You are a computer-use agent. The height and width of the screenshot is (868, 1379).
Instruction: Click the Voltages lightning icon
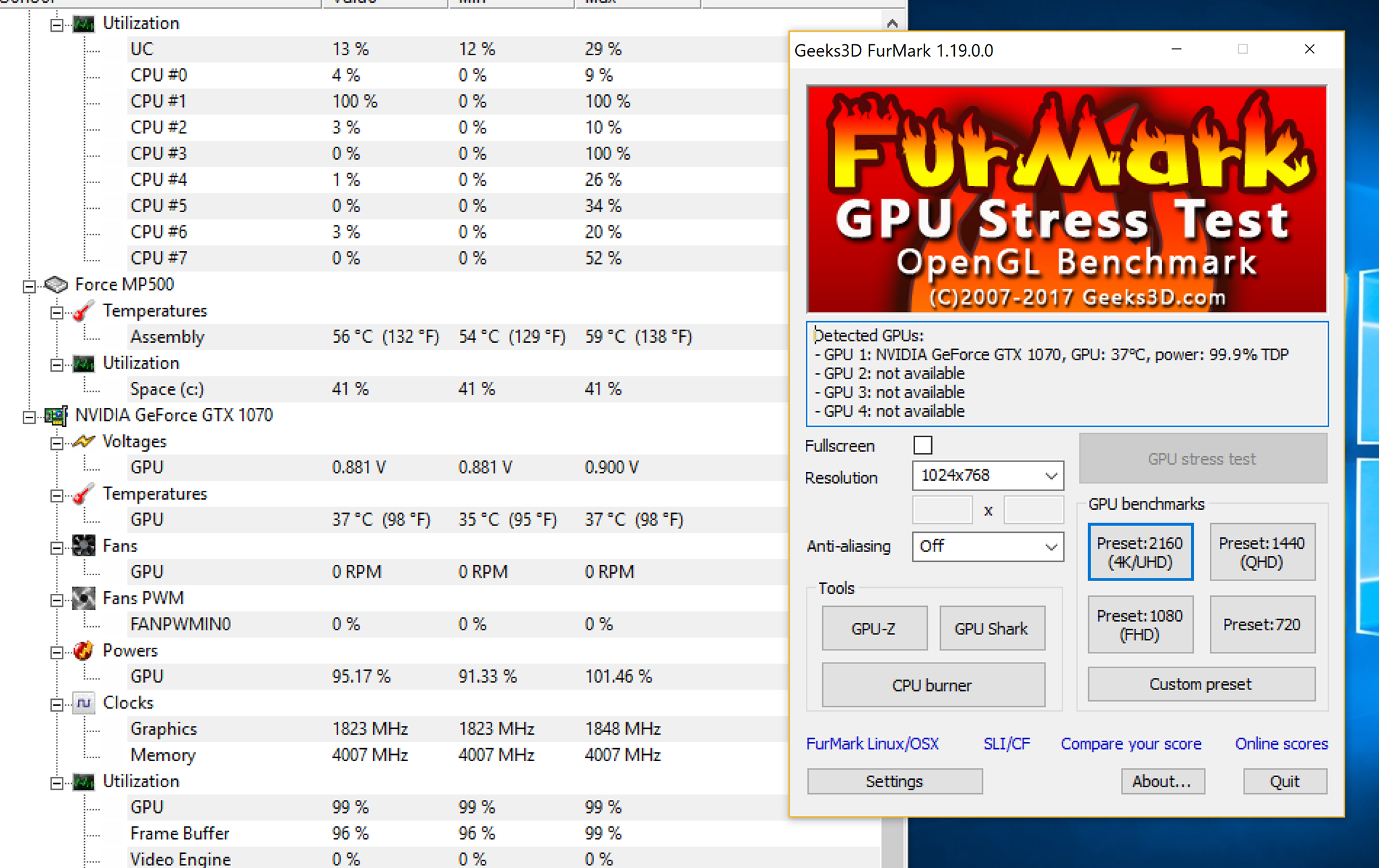(83, 442)
